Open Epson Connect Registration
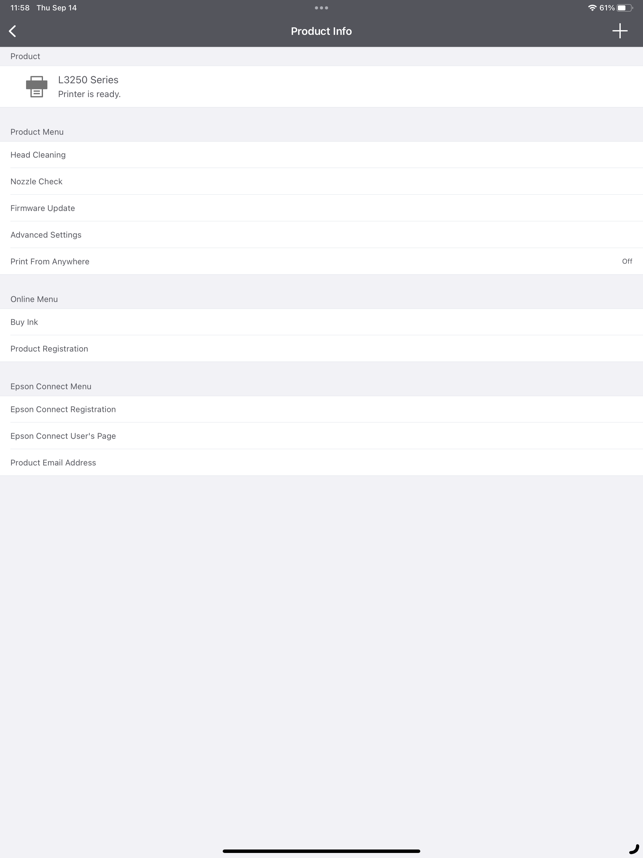Image resolution: width=643 pixels, height=858 pixels. (x=321, y=409)
